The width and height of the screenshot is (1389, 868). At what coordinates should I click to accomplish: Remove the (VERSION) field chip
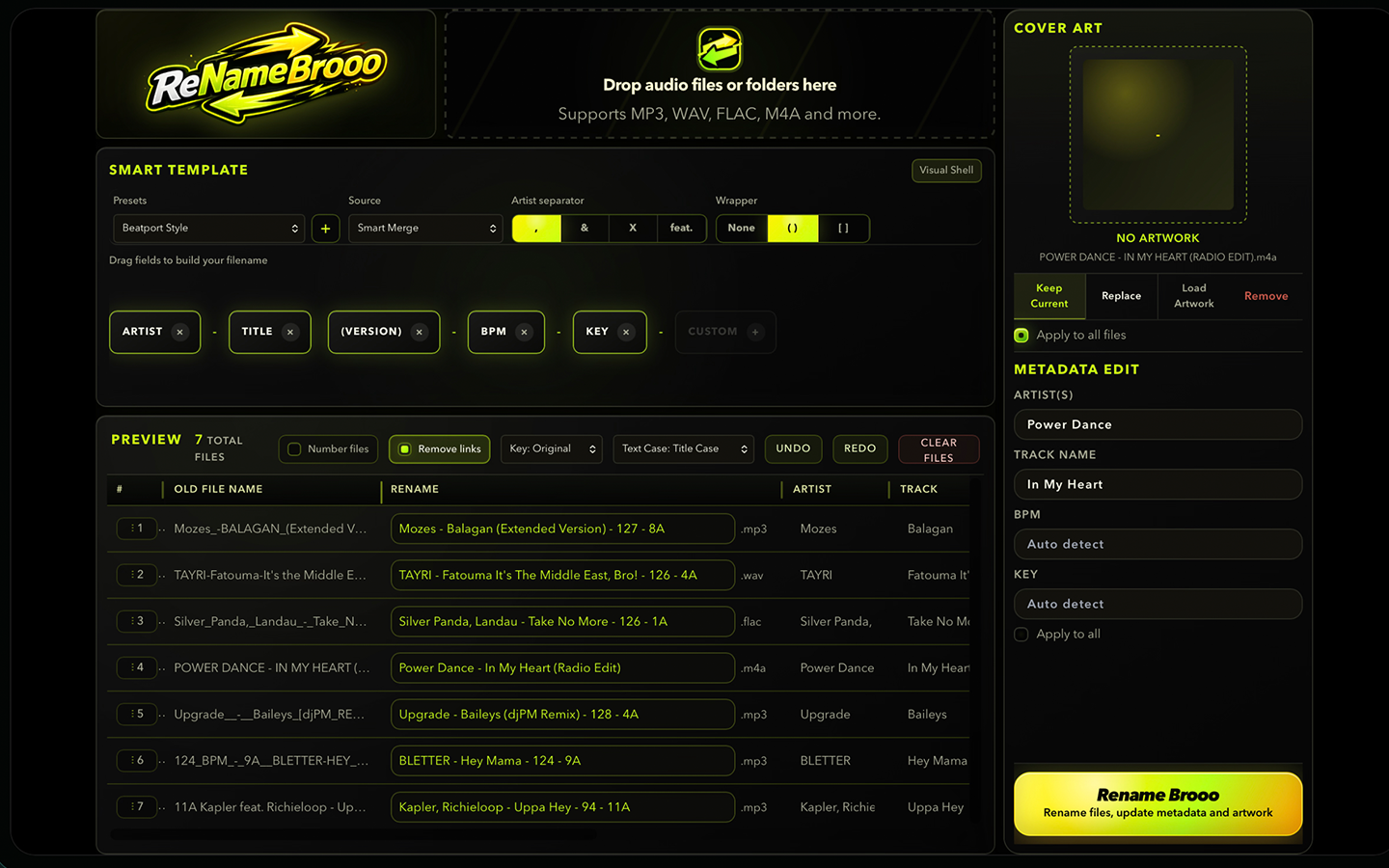coord(420,332)
